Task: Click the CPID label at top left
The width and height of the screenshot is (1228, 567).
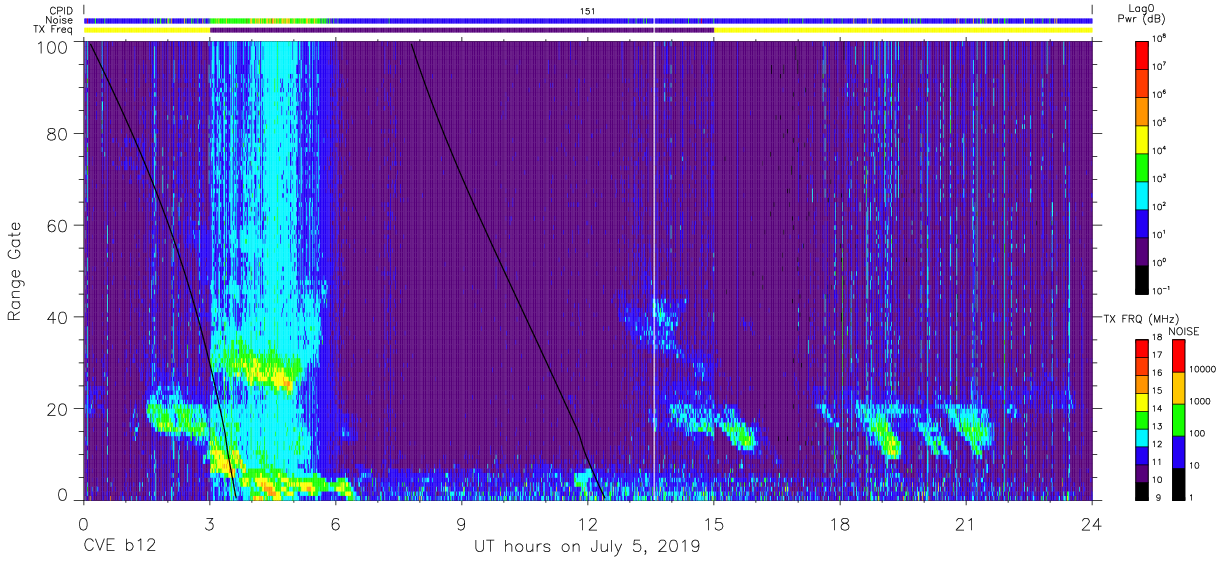Action: (61, 11)
